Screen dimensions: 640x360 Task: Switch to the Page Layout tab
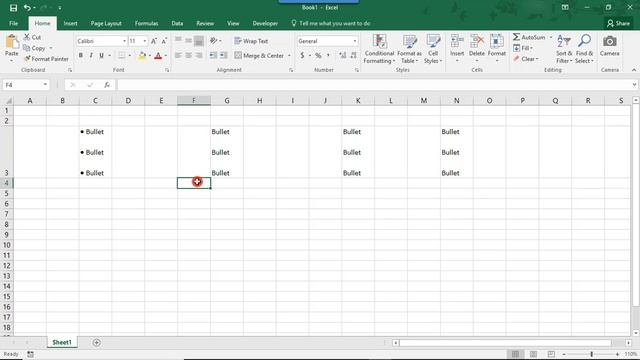point(106,23)
